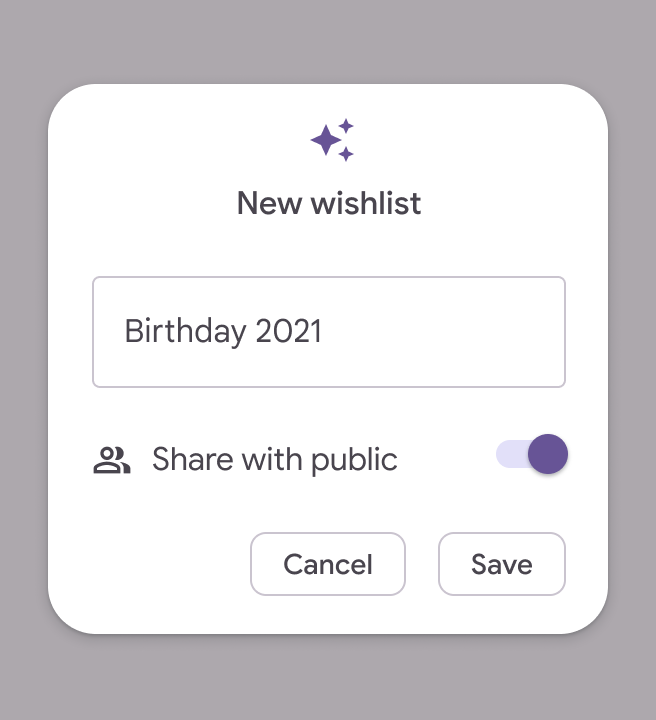This screenshot has height=720, width=656.
Task: Click the "New wishlist" dialog heading
Action: pyautogui.click(x=329, y=204)
